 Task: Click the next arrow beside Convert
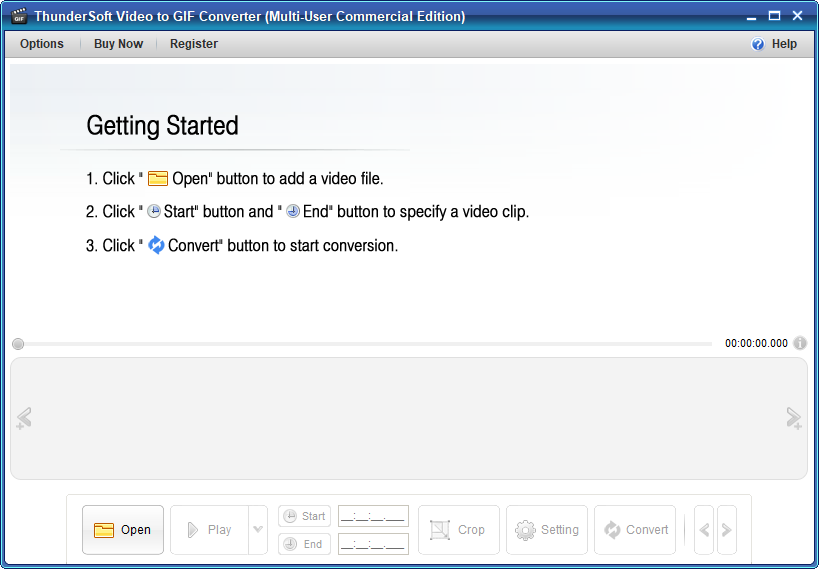tap(727, 530)
